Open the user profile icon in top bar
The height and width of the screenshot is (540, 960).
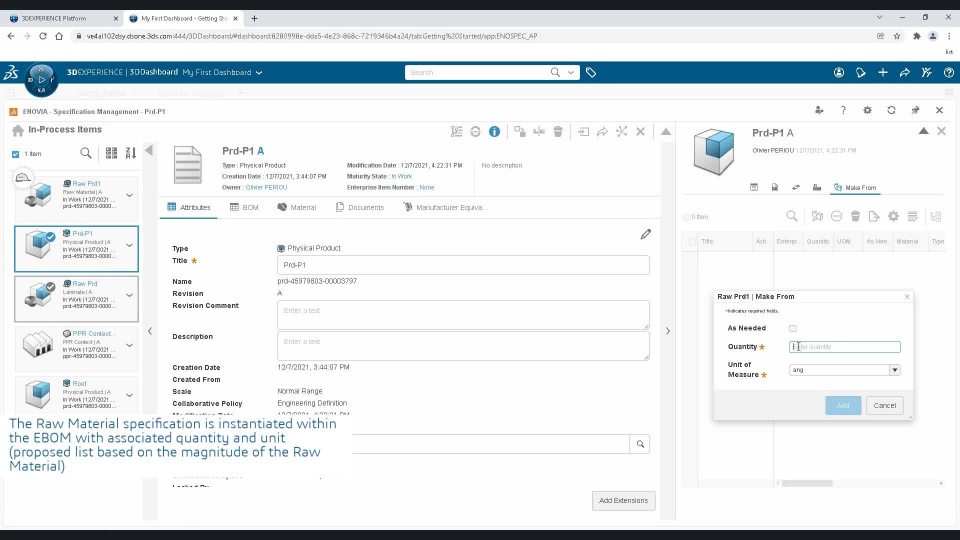coord(839,72)
